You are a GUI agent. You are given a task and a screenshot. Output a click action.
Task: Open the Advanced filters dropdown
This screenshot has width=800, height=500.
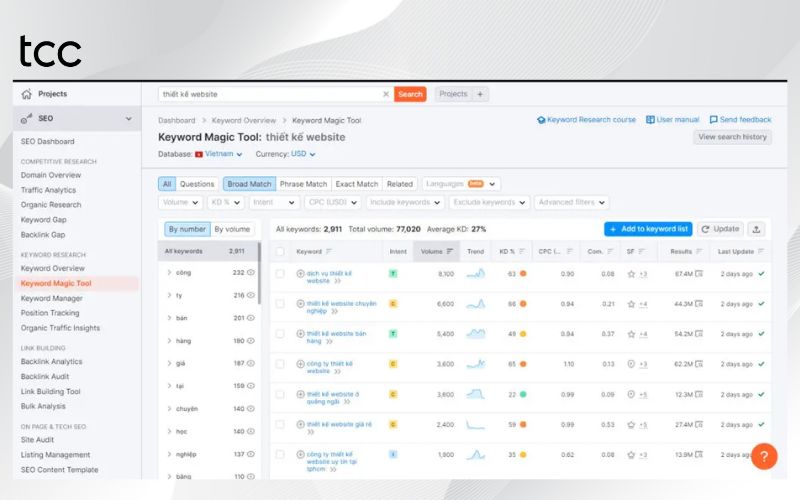571,203
